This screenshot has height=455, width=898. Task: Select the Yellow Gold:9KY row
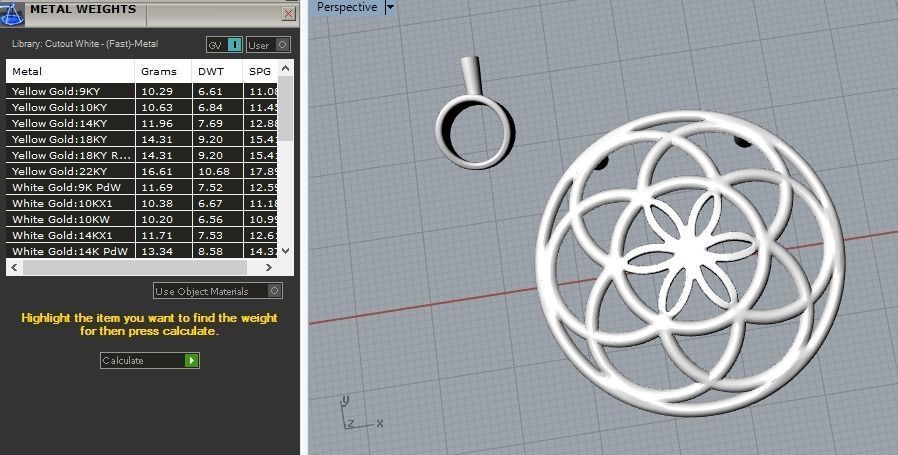pos(142,91)
